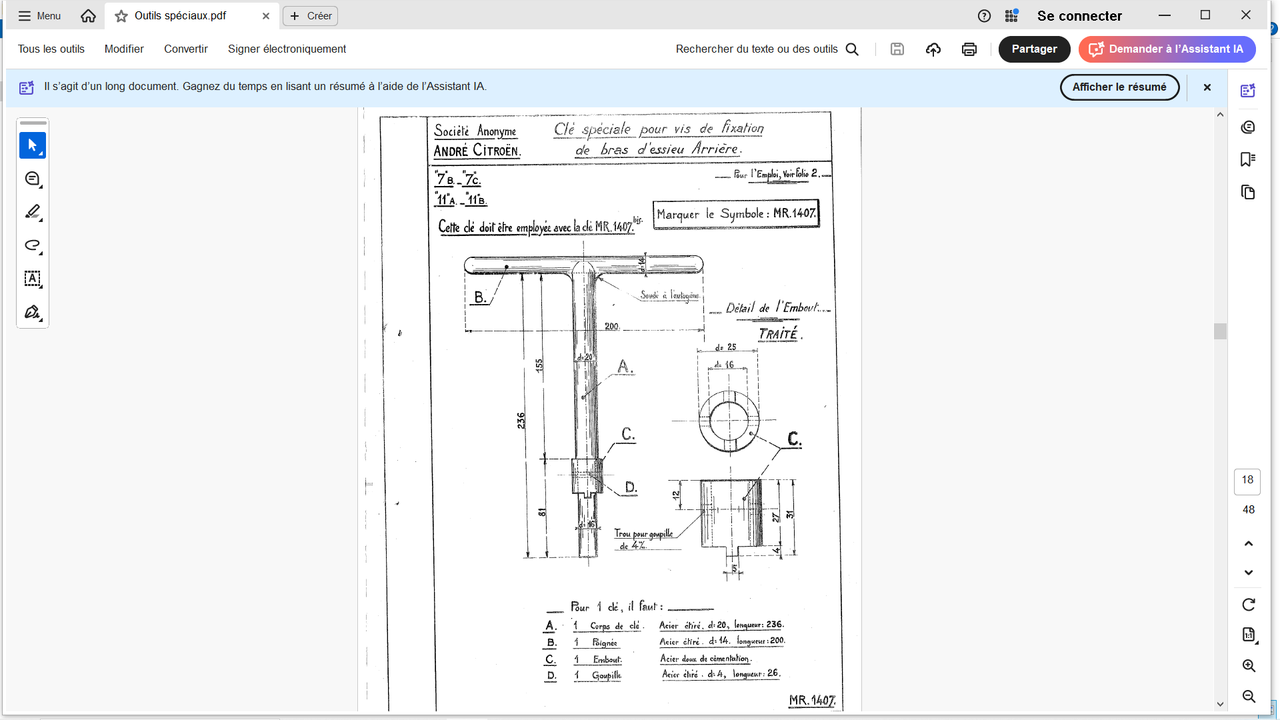
Task: Click 'Clé spéciale pour vis de fixation' title
Action: (659, 129)
